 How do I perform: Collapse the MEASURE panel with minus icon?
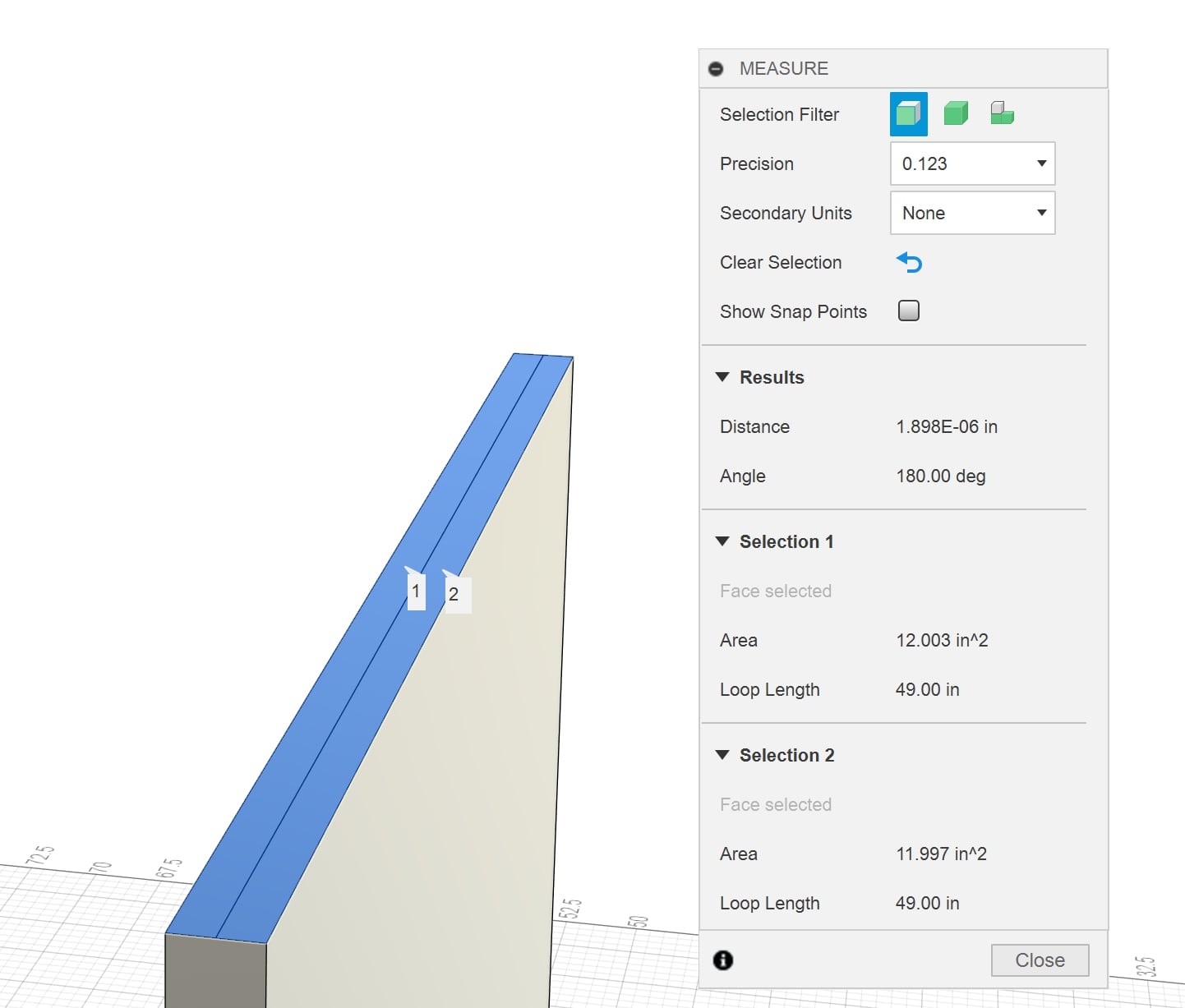pos(716,69)
